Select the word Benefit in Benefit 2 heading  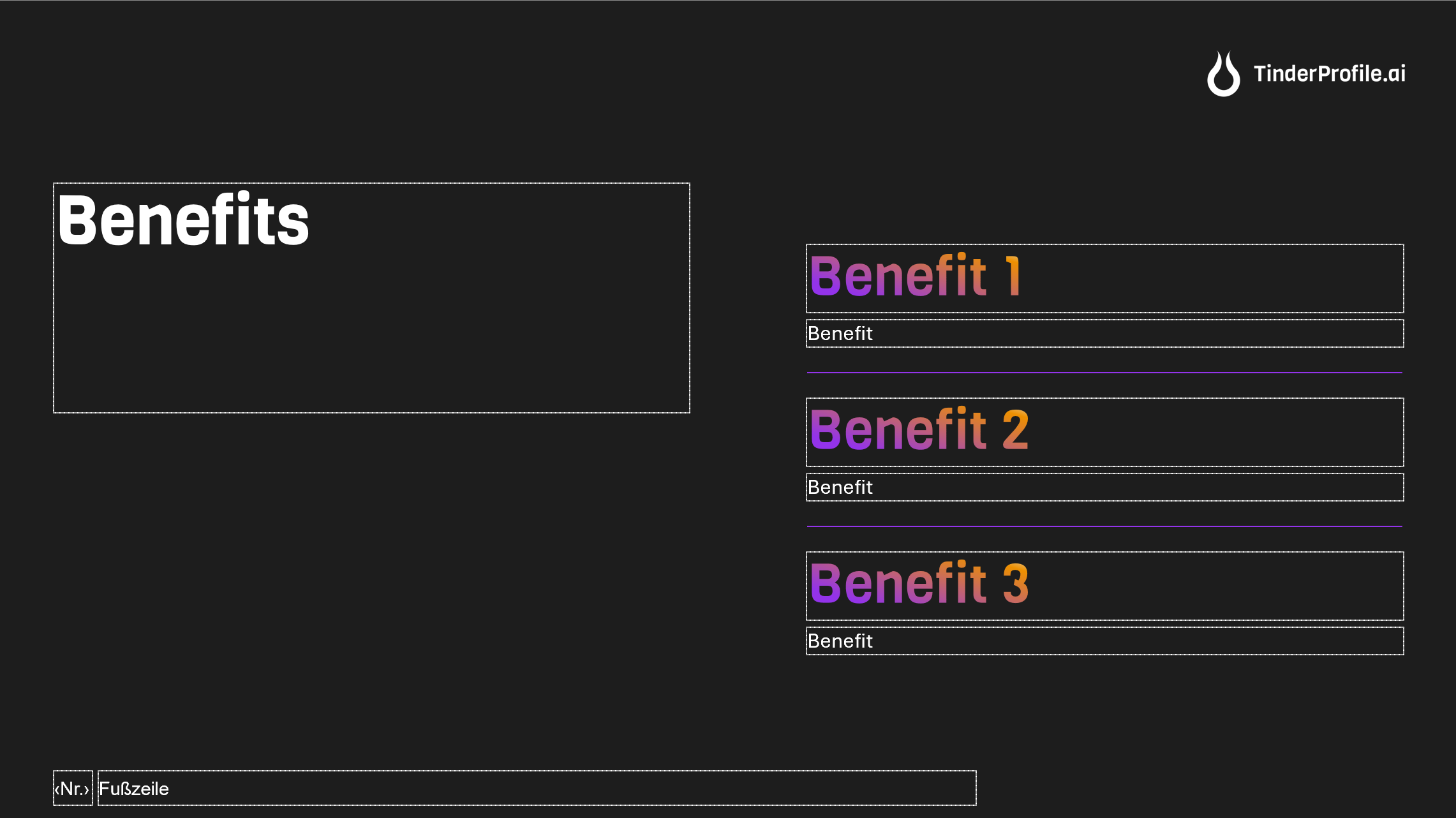click(898, 430)
